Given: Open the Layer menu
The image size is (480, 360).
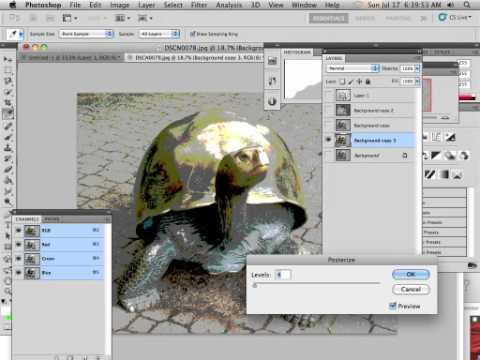Looking at the screenshot, I should pos(147,5).
